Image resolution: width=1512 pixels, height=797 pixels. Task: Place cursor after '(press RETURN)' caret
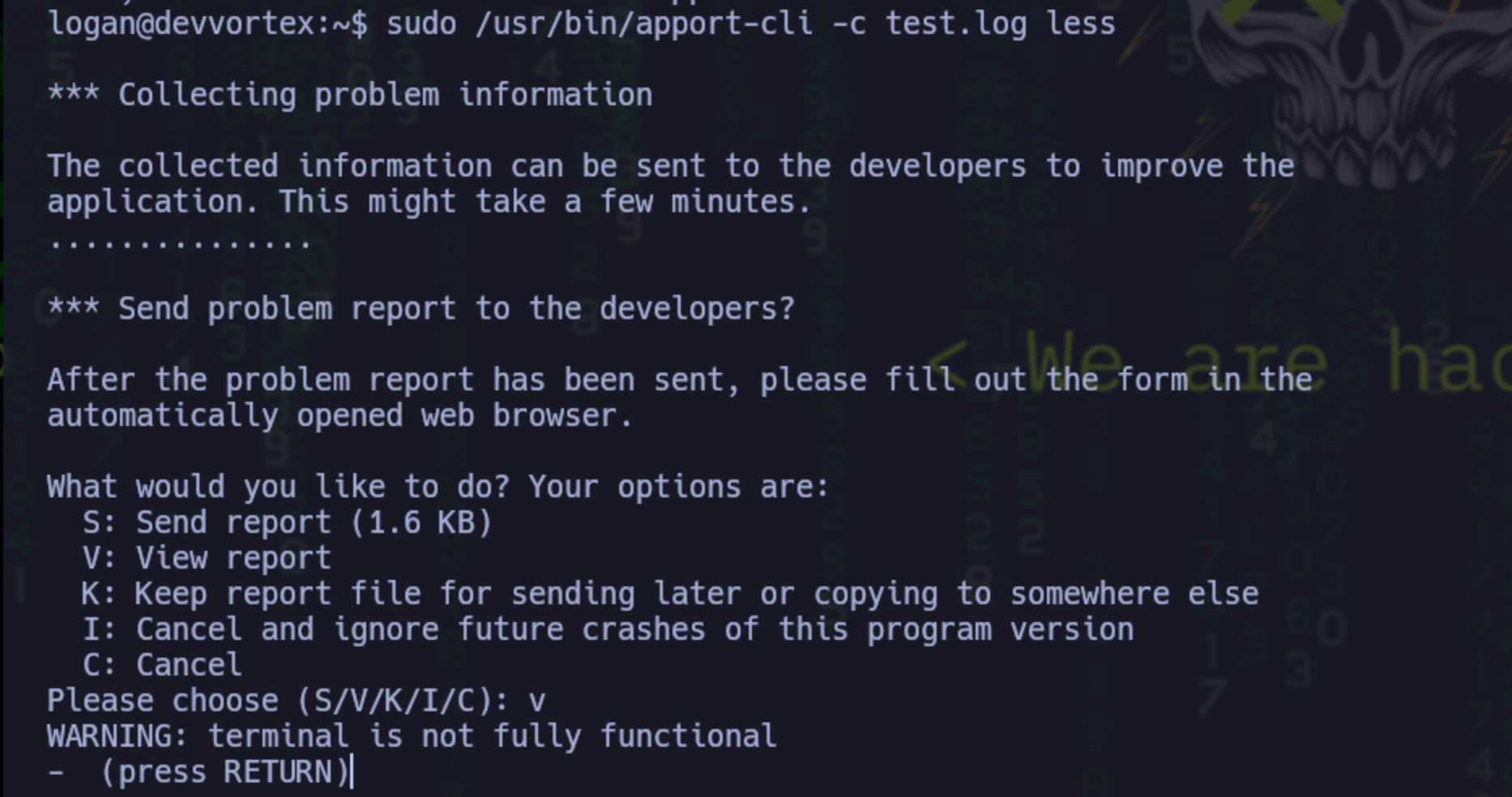pos(352,772)
